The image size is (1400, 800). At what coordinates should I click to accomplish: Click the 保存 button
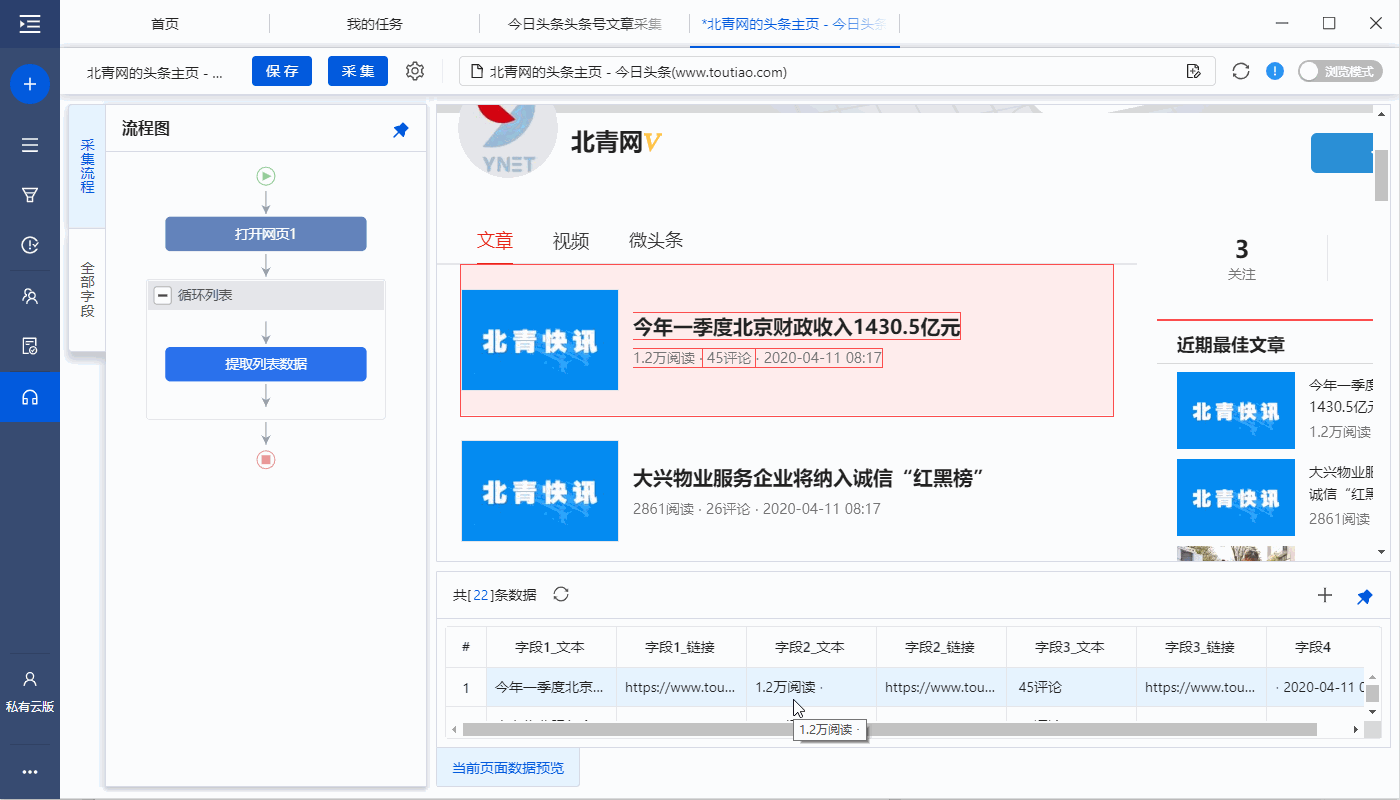tap(282, 71)
